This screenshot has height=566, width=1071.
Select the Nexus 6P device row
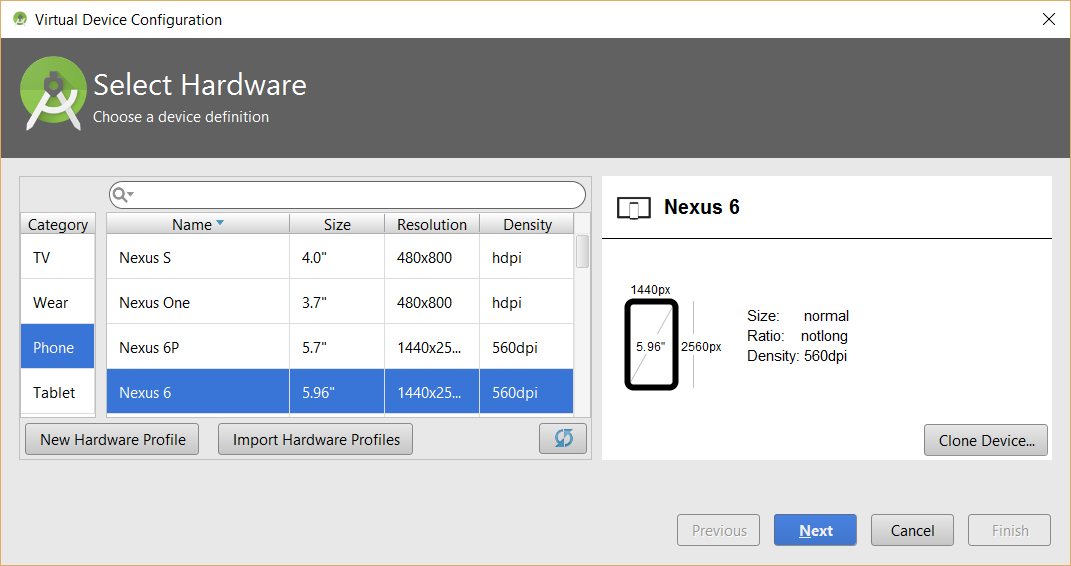340,347
